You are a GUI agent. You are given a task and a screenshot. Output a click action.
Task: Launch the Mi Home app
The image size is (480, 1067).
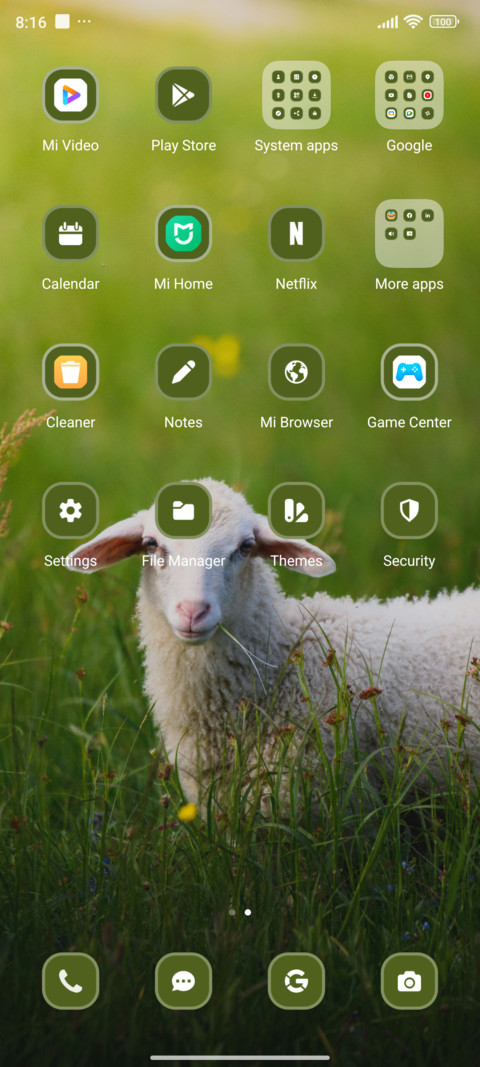tap(183, 233)
